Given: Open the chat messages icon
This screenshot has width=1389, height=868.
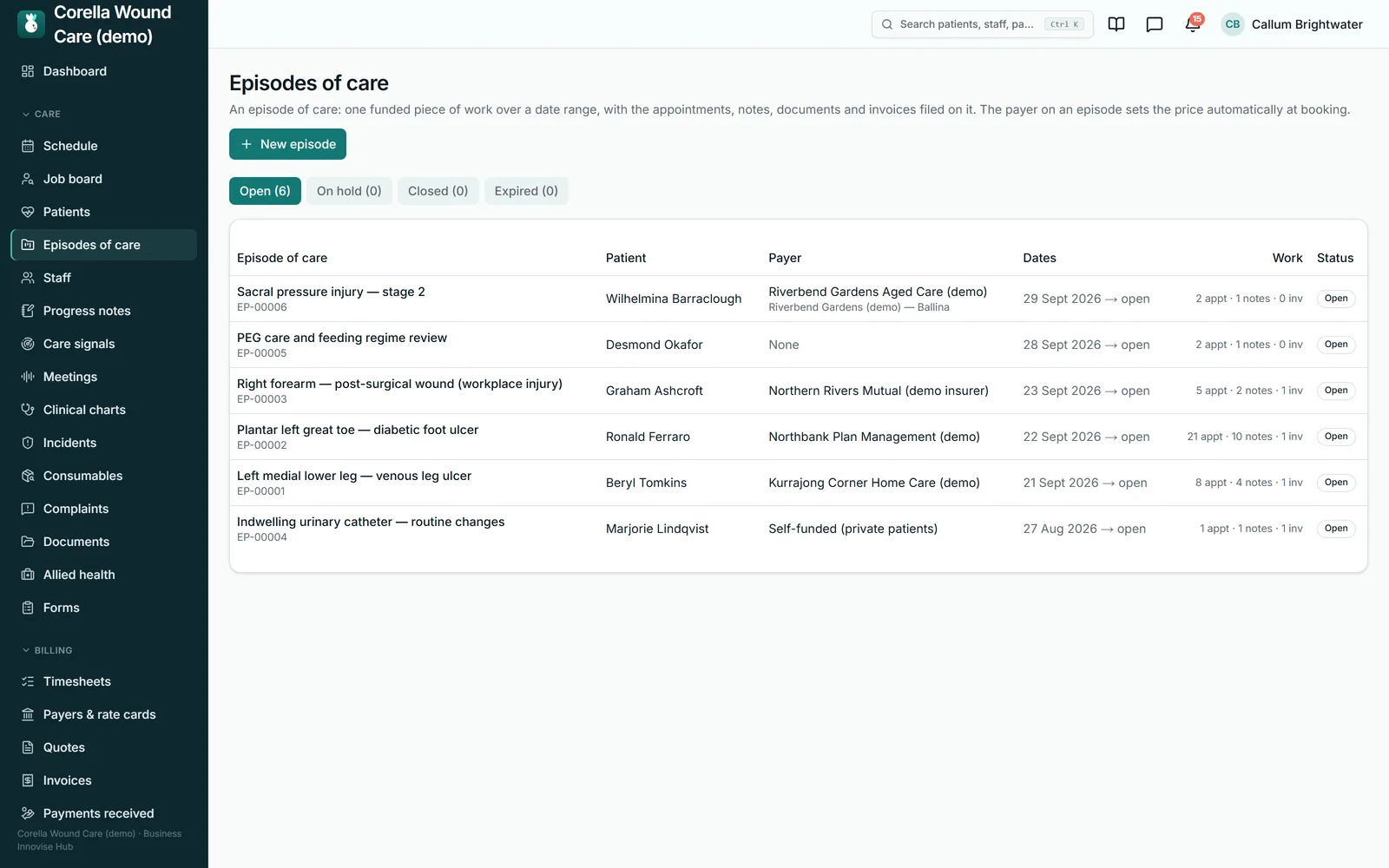Looking at the screenshot, I should tap(1155, 24).
